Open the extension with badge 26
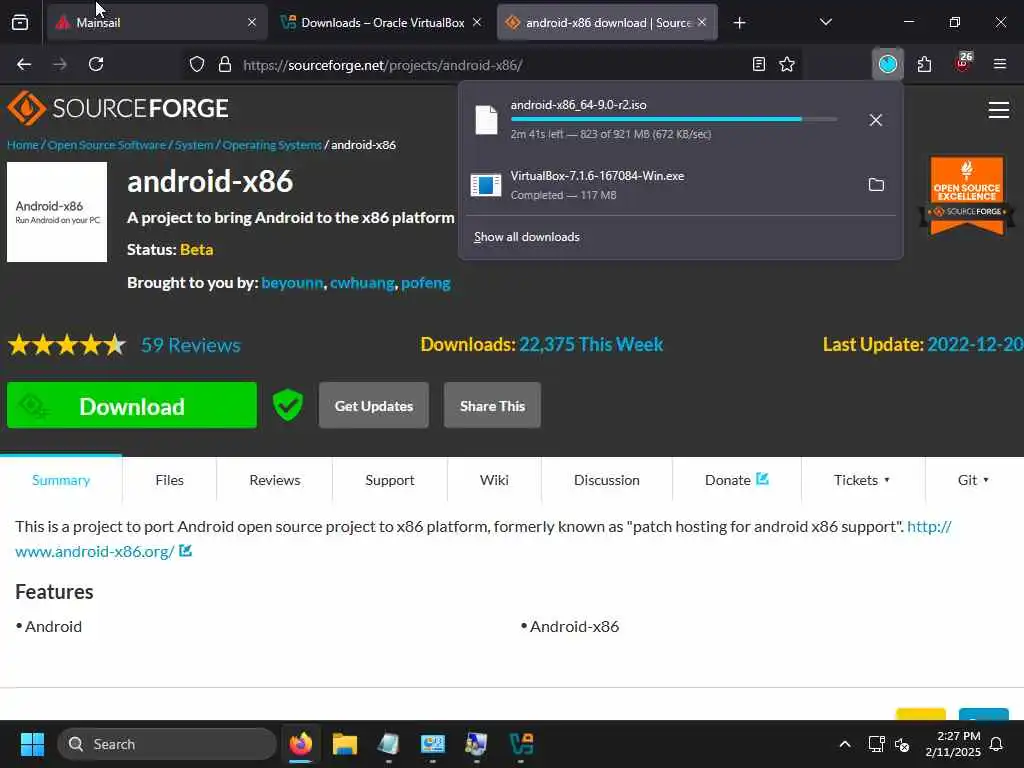 click(x=963, y=63)
